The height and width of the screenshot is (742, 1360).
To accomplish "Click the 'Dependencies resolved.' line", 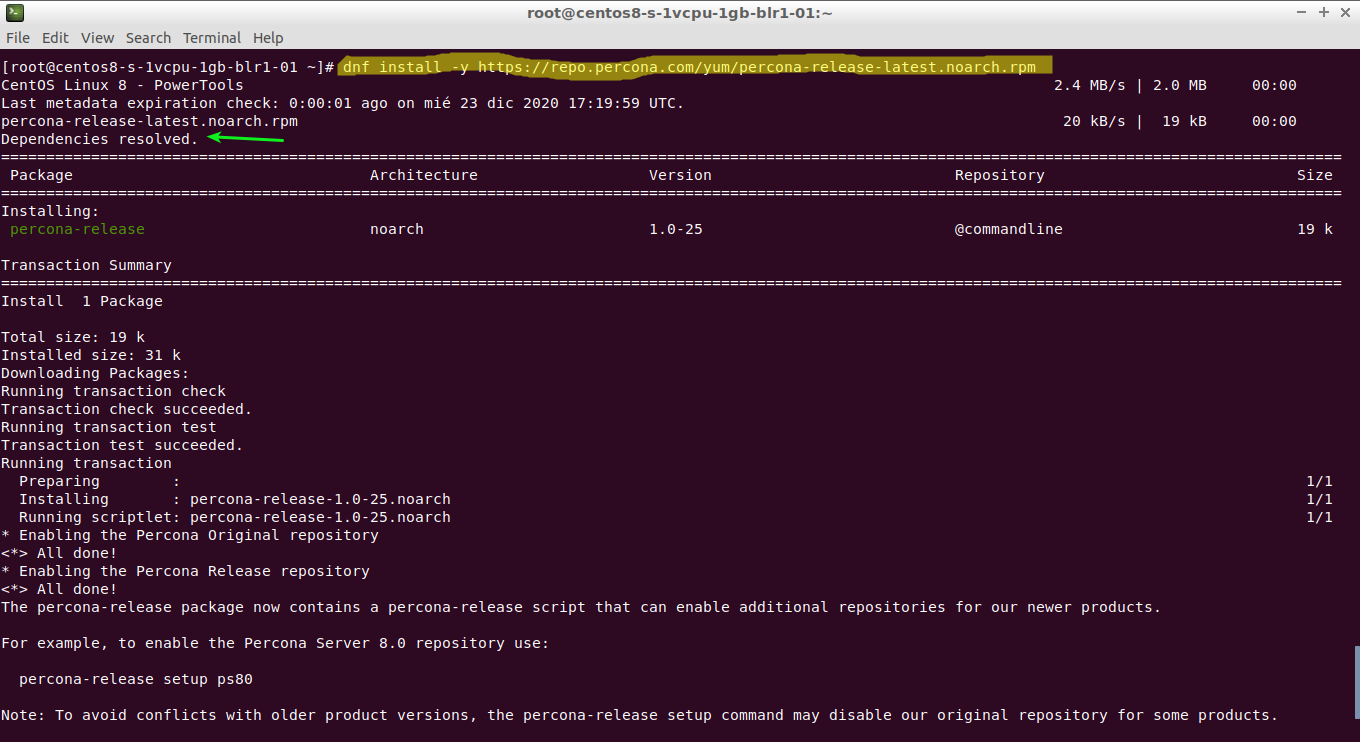I will [100, 139].
